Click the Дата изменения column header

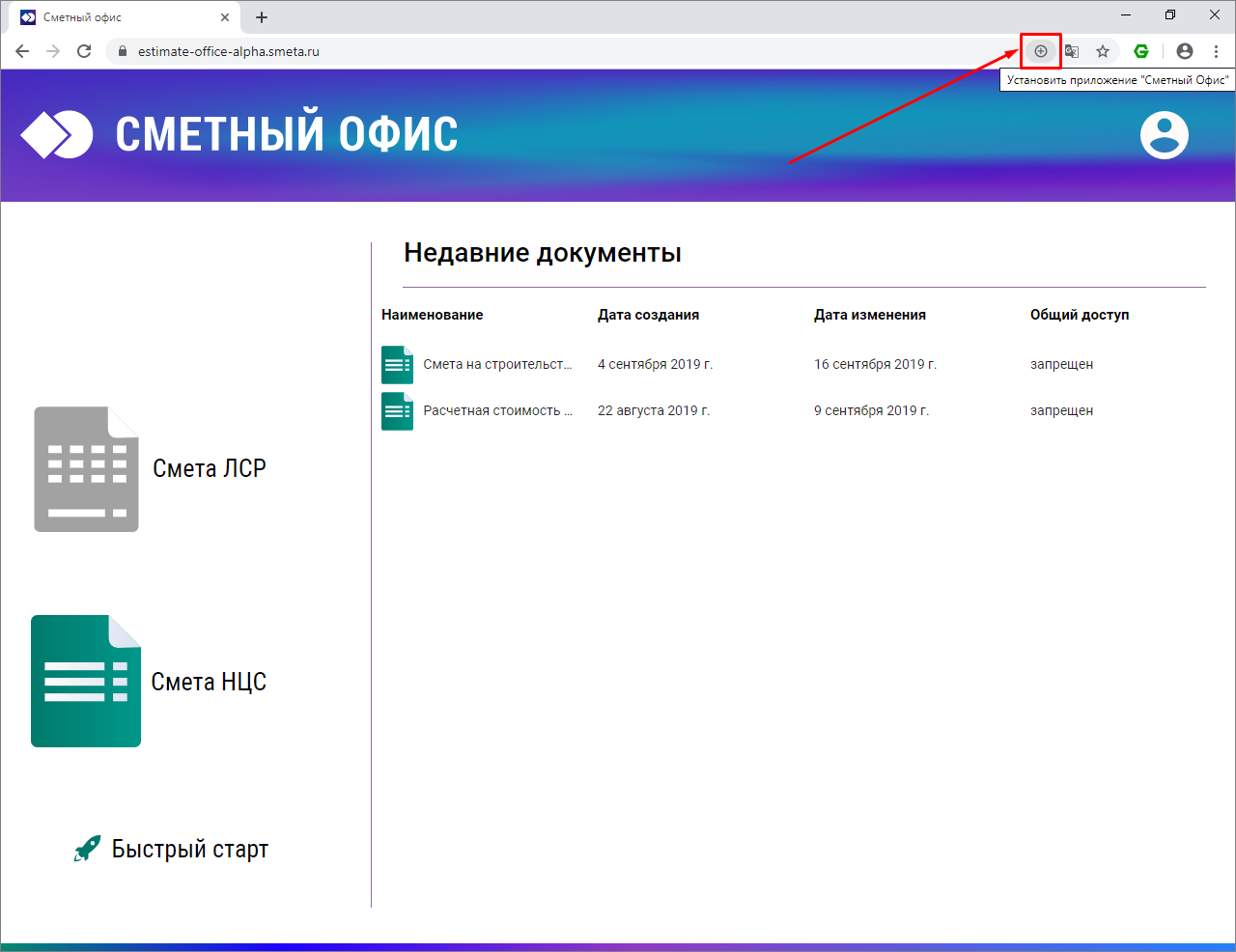pos(870,315)
